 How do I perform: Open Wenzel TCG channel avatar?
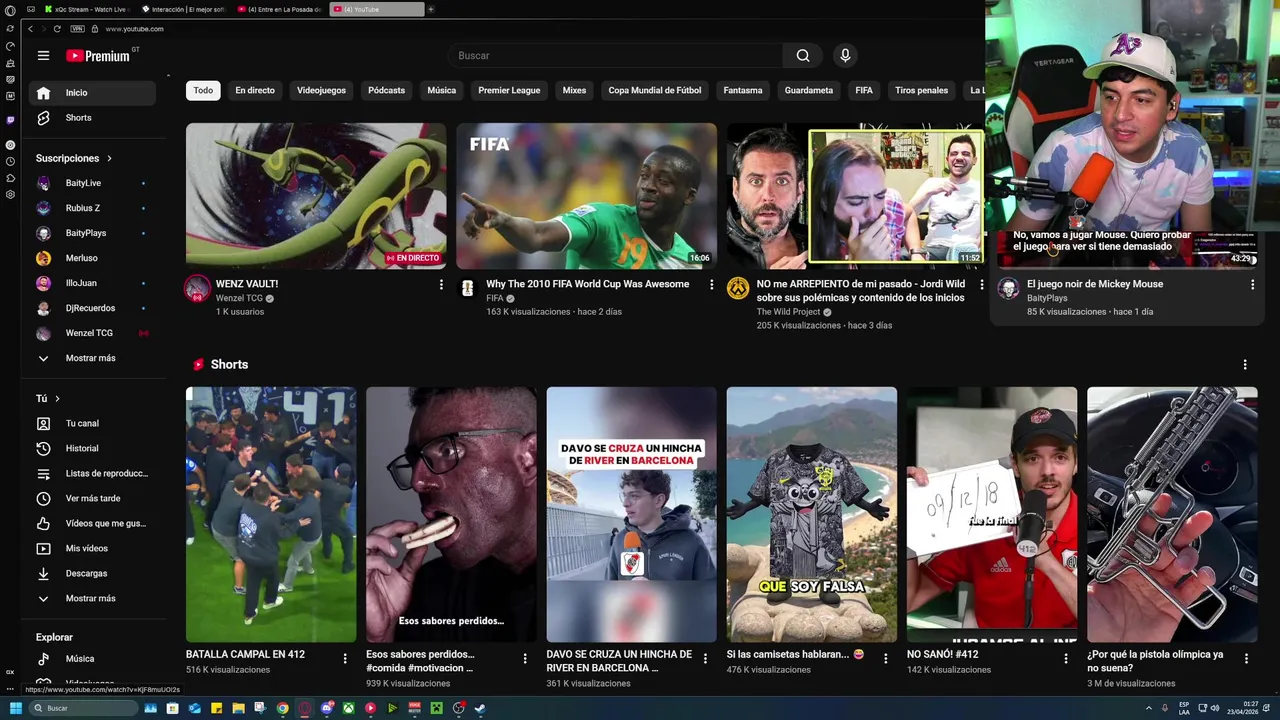pos(198,290)
